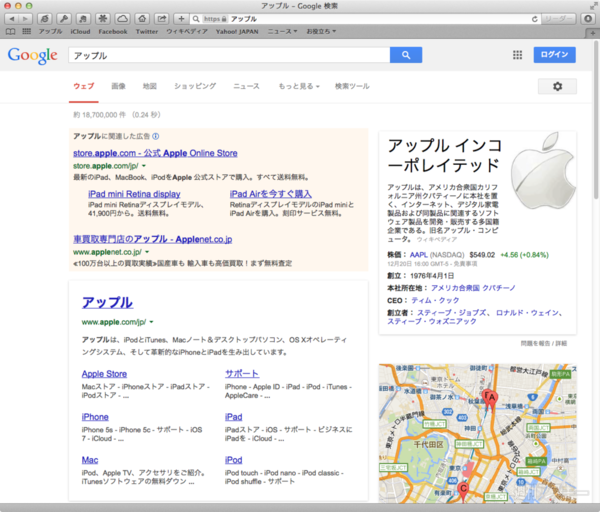The height and width of the screenshot is (512, 600).
Task: Switch to the ショッピング tab
Action: (195, 86)
